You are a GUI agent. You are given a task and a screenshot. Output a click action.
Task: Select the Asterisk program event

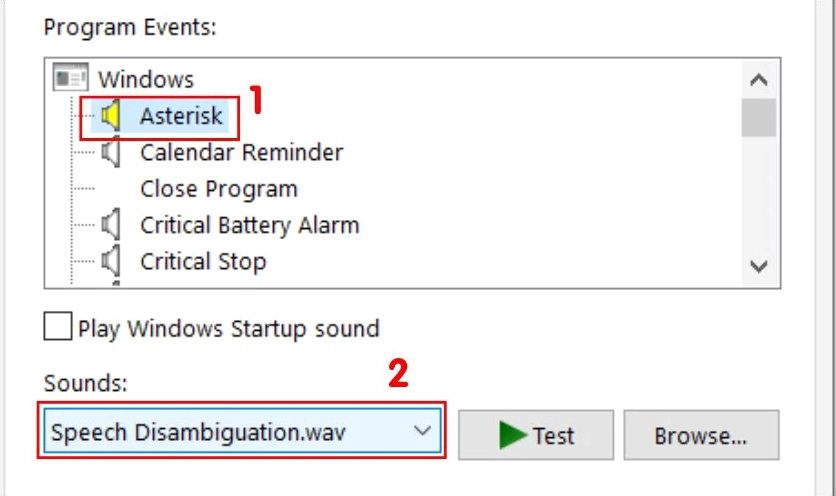click(181, 117)
